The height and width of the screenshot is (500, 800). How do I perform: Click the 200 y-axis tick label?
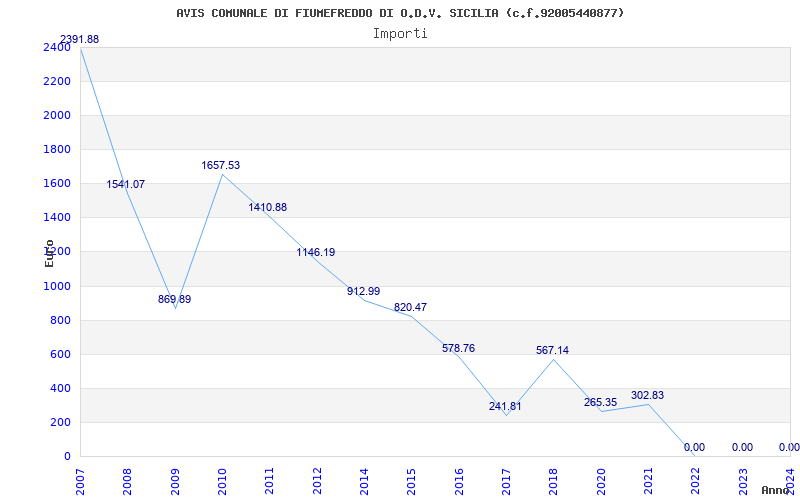pyautogui.click(x=61, y=423)
